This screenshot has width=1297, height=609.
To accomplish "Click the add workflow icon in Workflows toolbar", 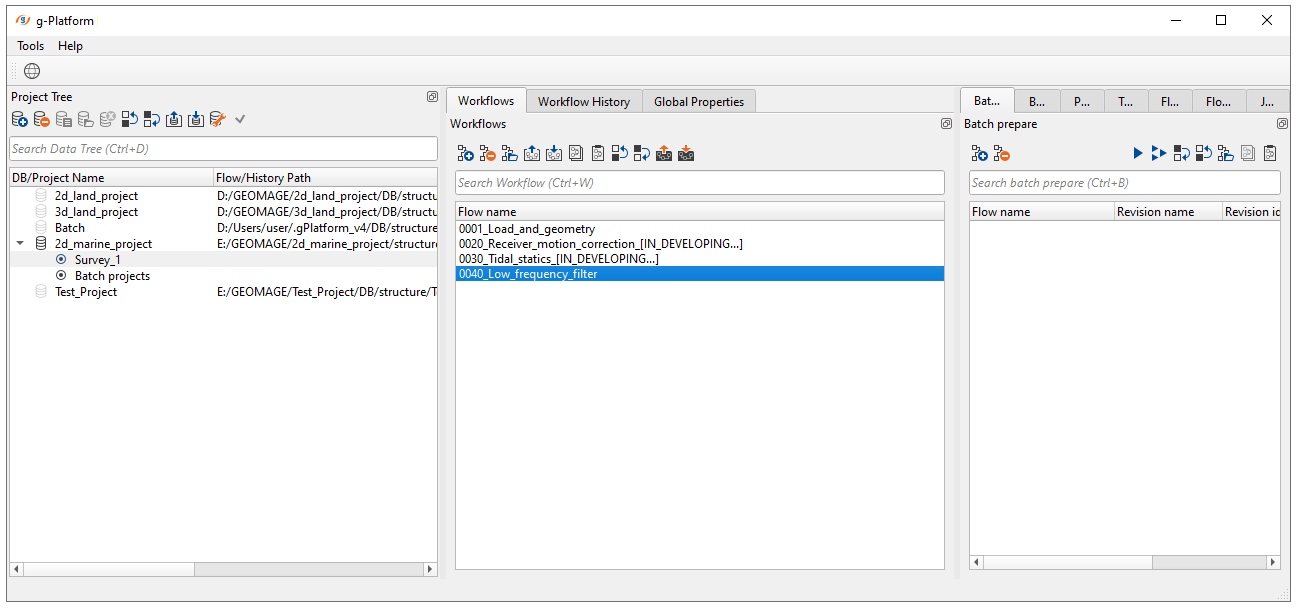I will 465,154.
